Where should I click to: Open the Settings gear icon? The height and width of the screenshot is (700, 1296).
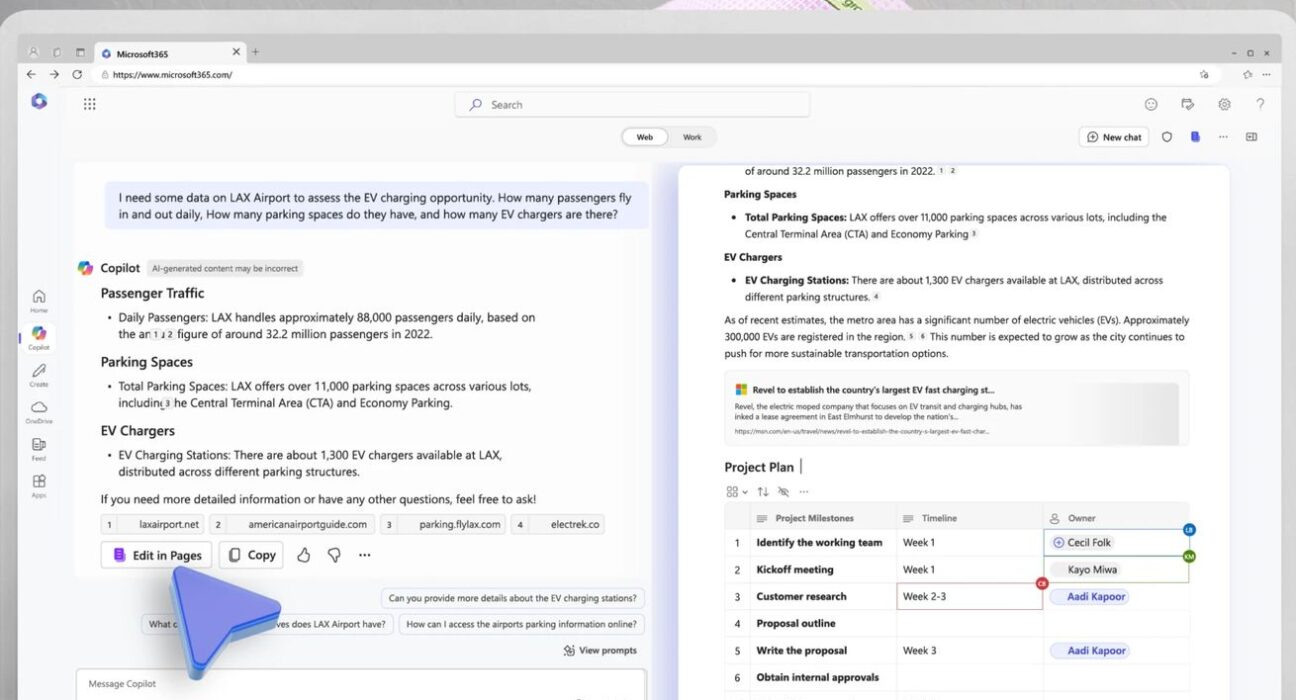point(1224,104)
